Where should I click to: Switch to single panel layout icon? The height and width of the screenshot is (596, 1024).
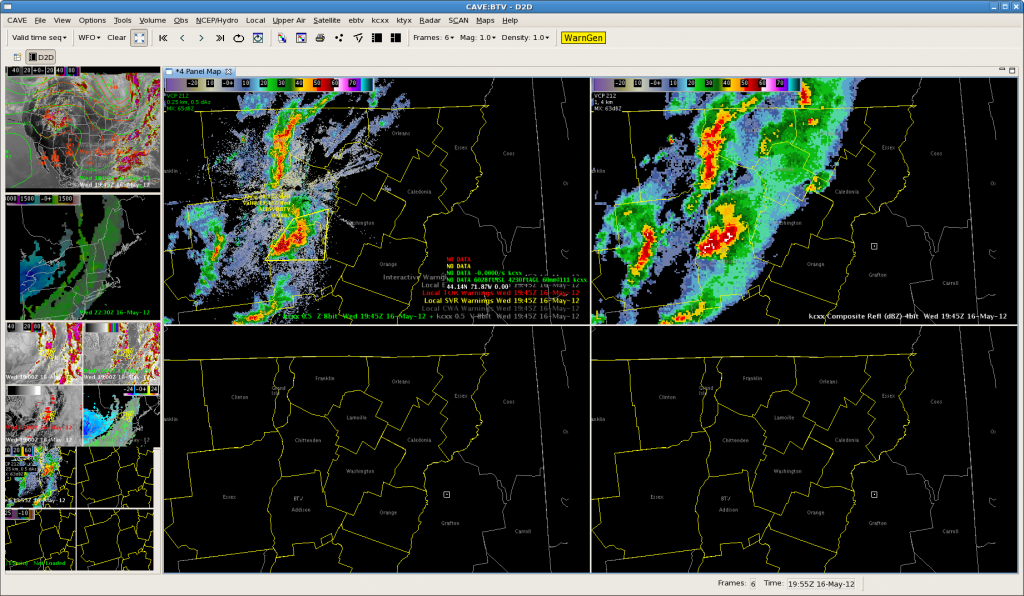pos(377,38)
